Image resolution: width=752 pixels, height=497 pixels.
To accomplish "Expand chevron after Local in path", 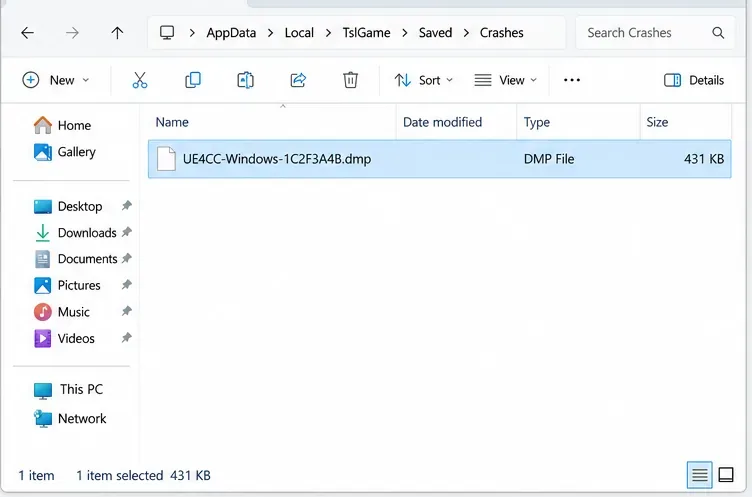I will (x=328, y=33).
